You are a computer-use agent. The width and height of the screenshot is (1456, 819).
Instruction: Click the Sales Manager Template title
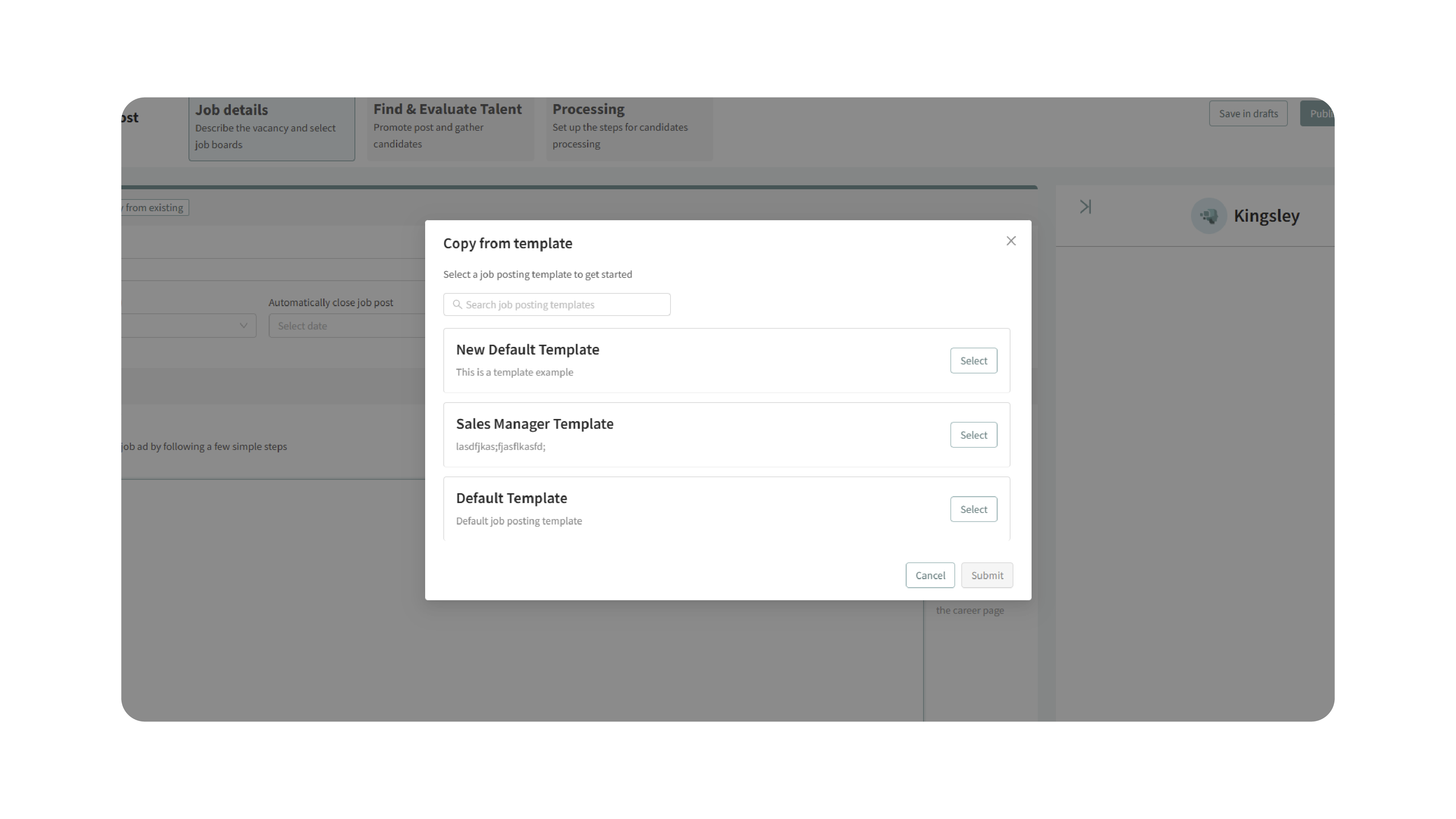coord(534,424)
